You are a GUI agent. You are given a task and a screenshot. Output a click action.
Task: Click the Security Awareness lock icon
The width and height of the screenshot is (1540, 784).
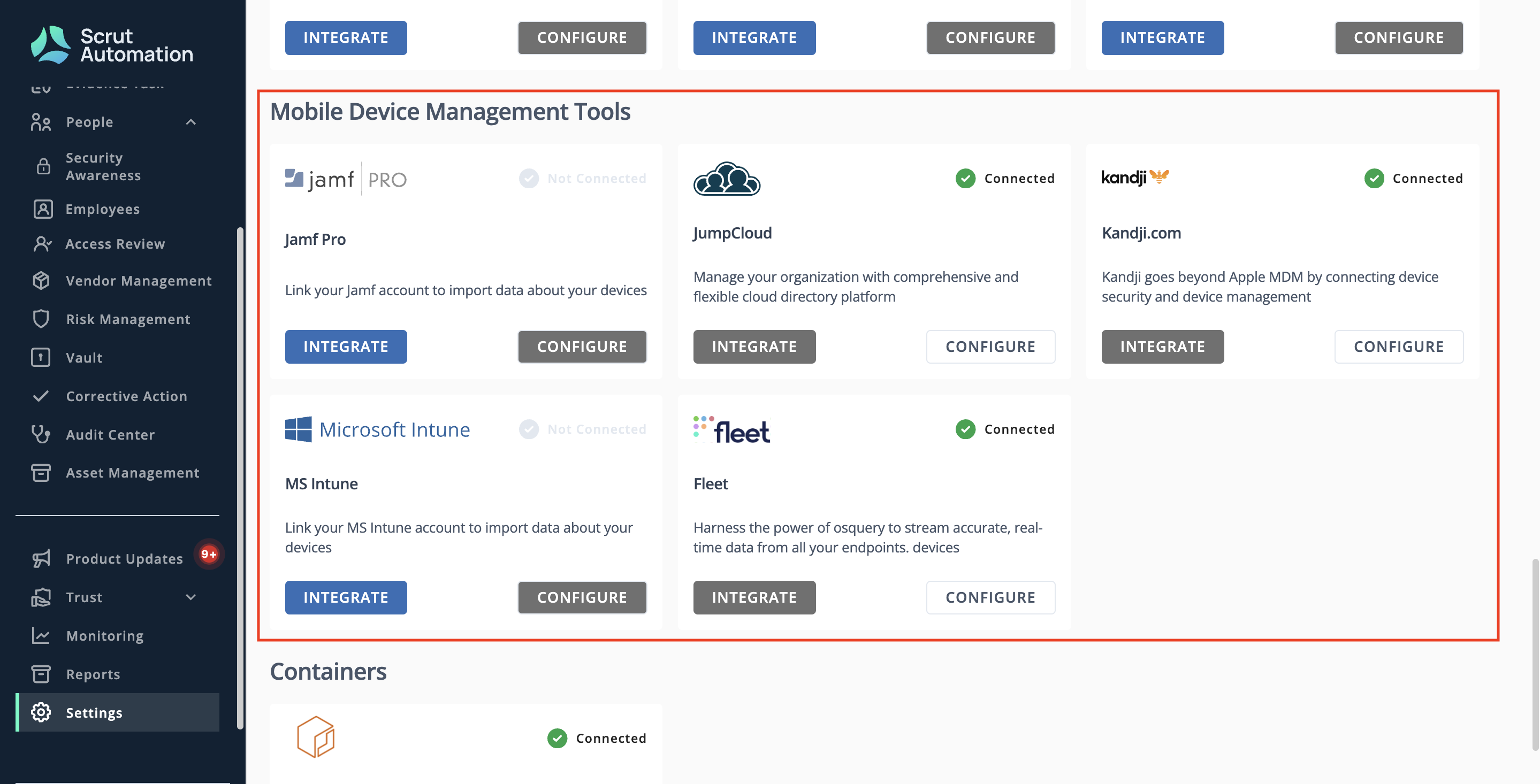click(43, 166)
